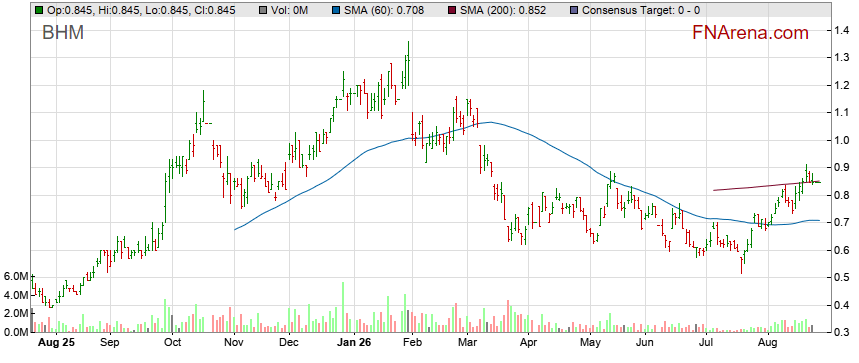Click the 'Apr' date axis label

click(528, 343)
